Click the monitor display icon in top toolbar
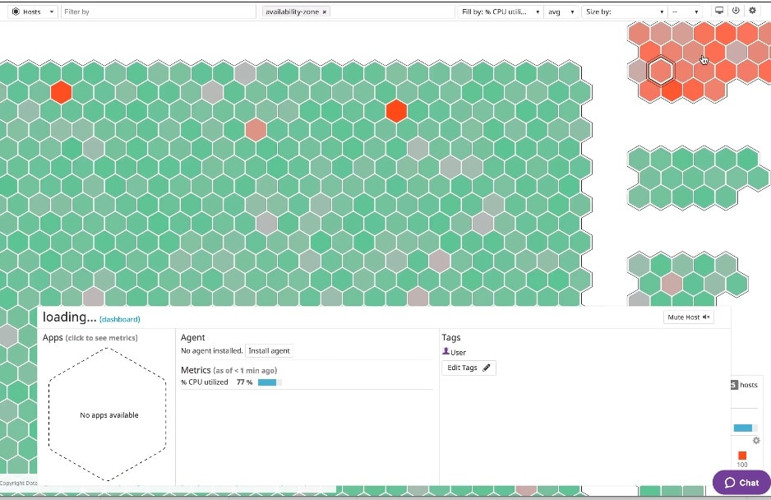 (719, 11)
